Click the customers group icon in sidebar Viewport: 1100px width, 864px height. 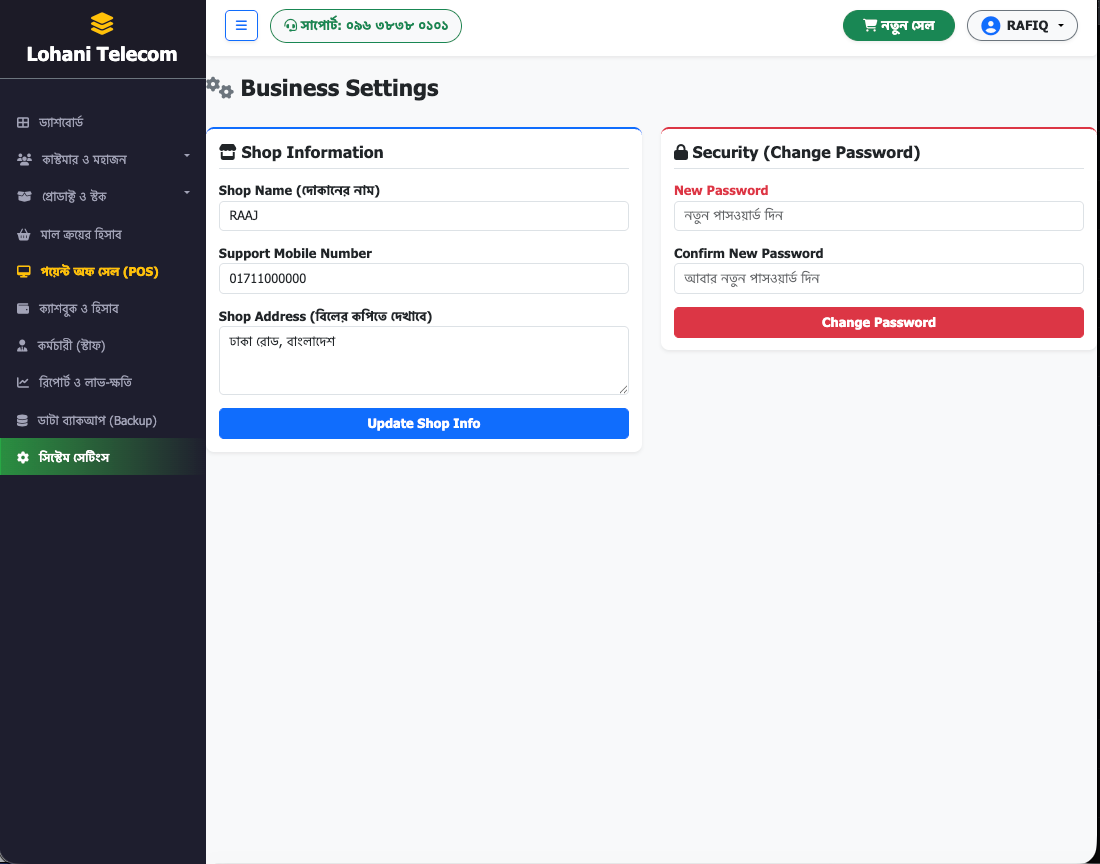24,160
